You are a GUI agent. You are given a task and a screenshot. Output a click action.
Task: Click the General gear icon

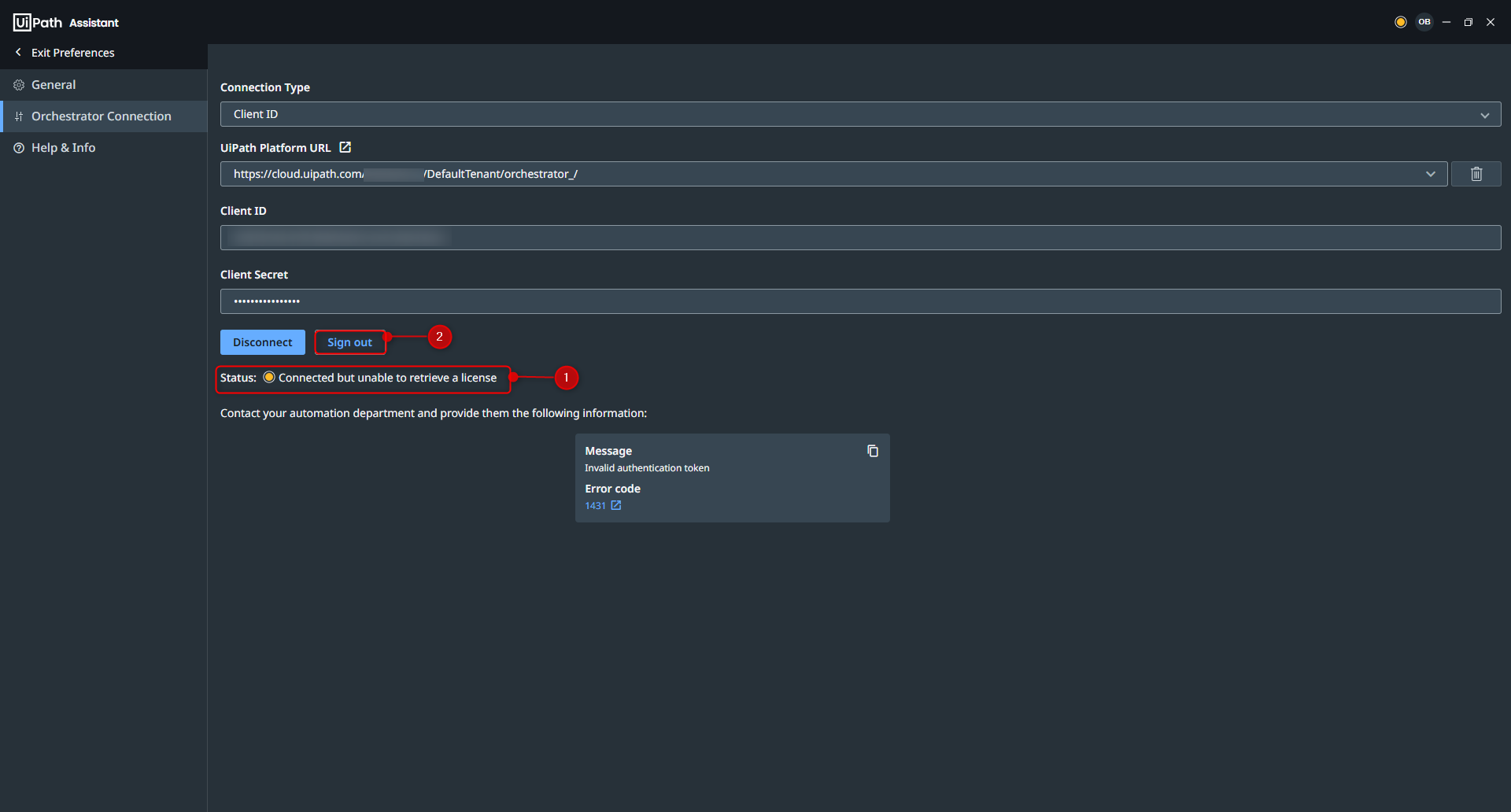coord(19,85)
